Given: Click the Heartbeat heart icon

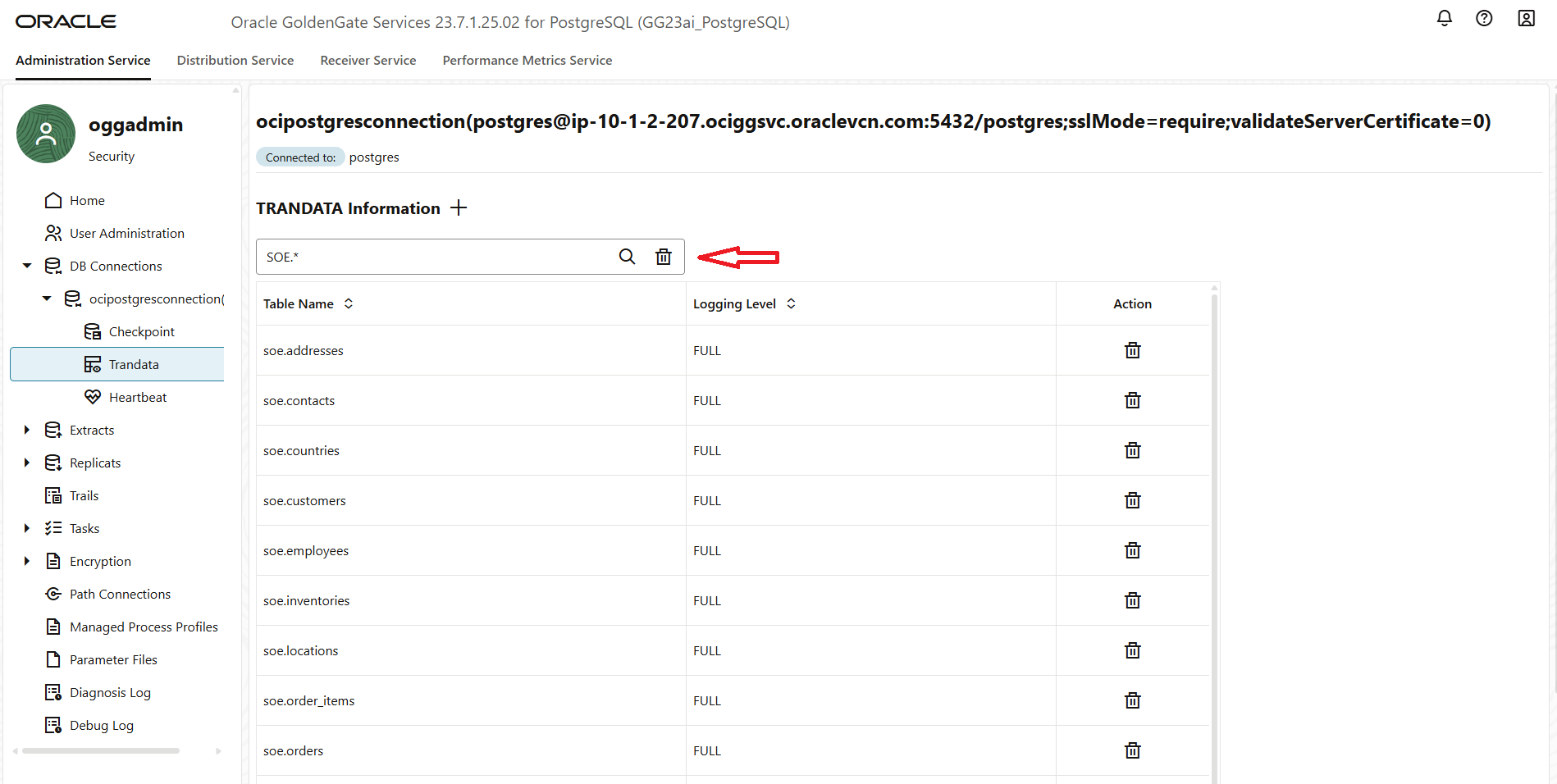Looking at the screenshot, I should tap(93, 397).
